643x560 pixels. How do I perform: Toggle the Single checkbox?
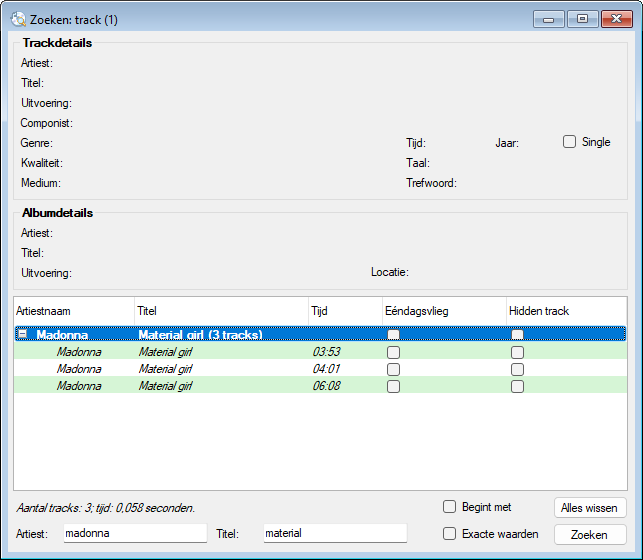[x=569, y=142]
